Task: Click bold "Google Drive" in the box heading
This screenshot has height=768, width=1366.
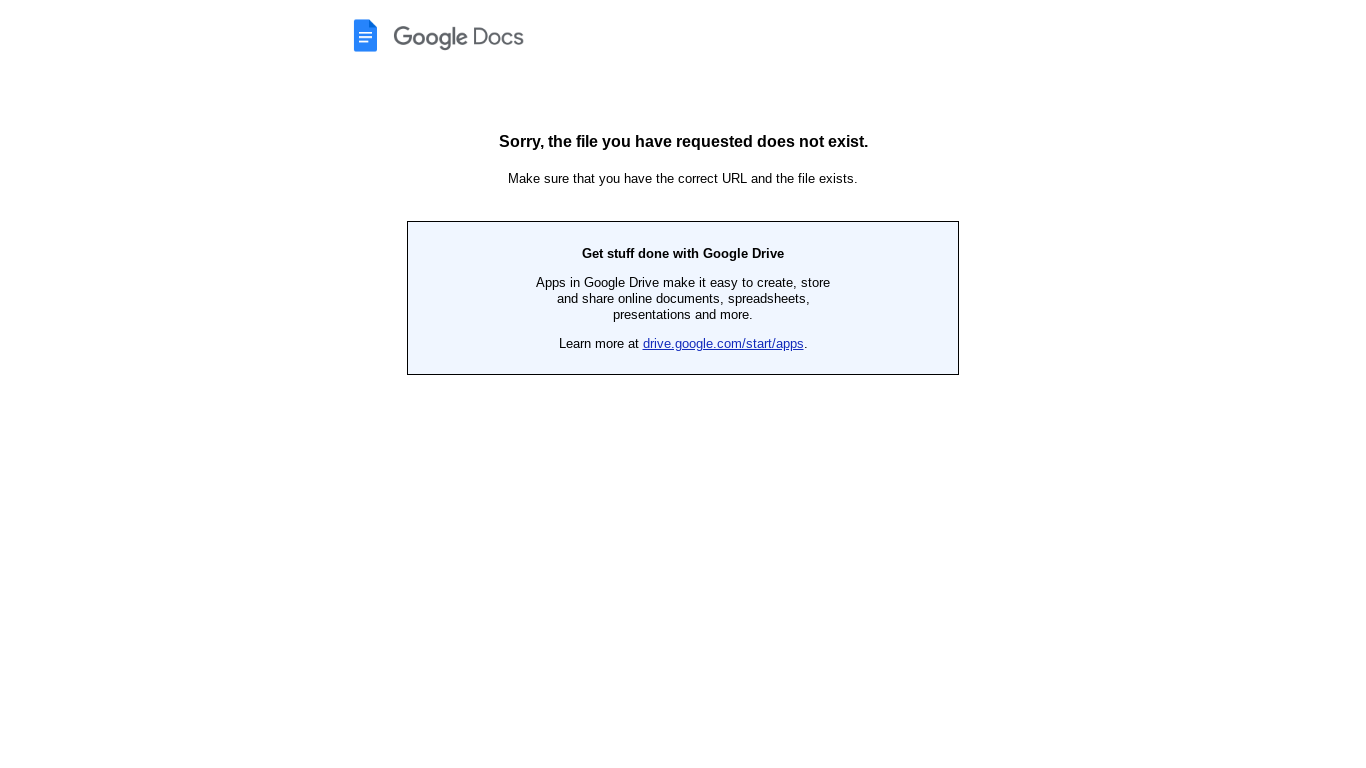Action: click(743, 254)
